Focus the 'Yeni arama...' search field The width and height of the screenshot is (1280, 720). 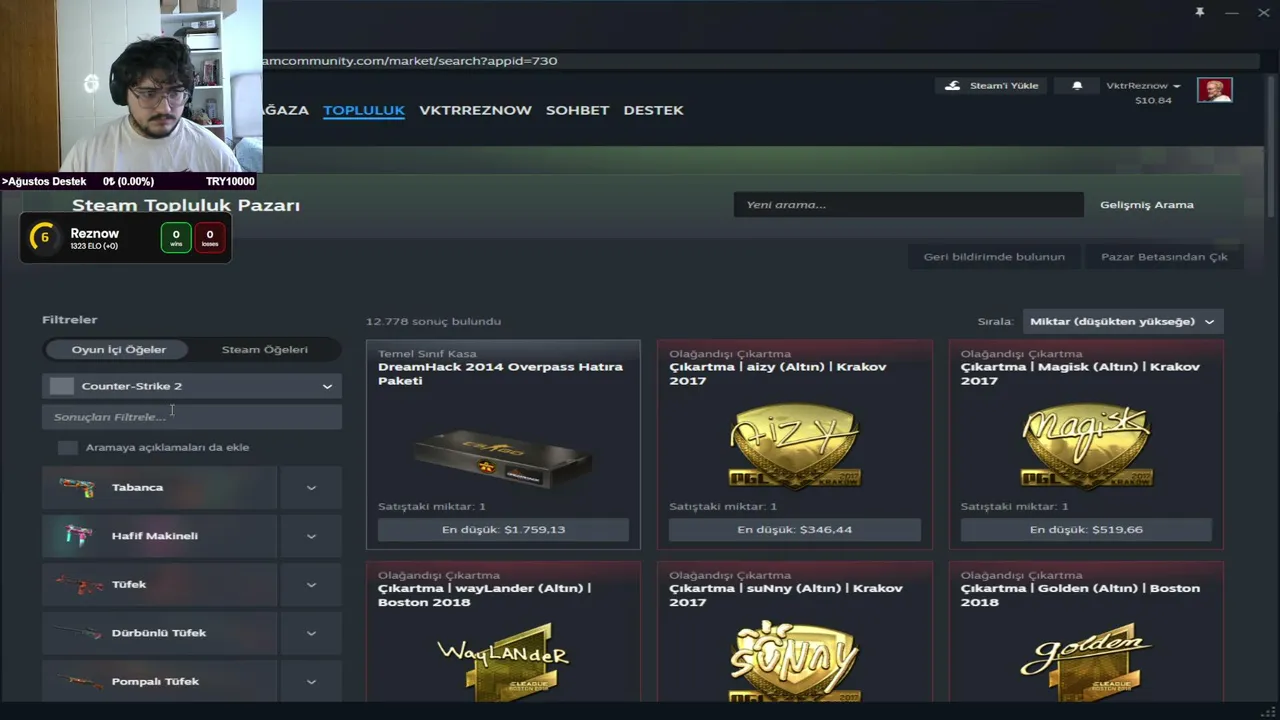point(908,205)
